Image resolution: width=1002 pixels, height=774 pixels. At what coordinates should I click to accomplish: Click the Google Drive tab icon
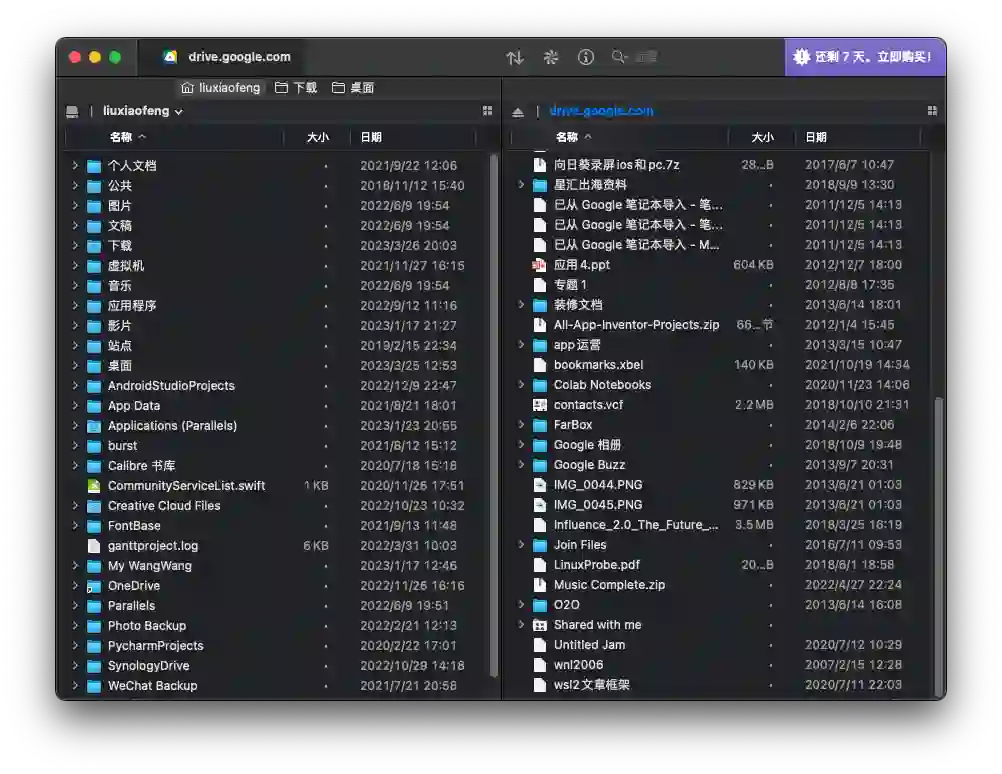(x=170, y=57)
